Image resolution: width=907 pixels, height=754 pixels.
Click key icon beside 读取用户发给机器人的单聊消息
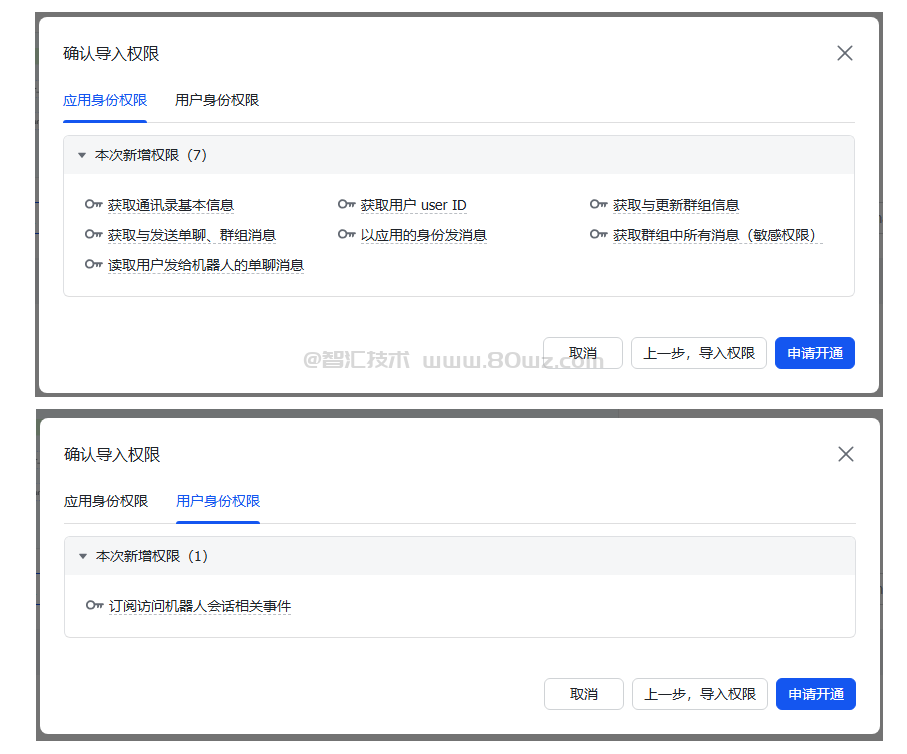click(x=94, y=265)
